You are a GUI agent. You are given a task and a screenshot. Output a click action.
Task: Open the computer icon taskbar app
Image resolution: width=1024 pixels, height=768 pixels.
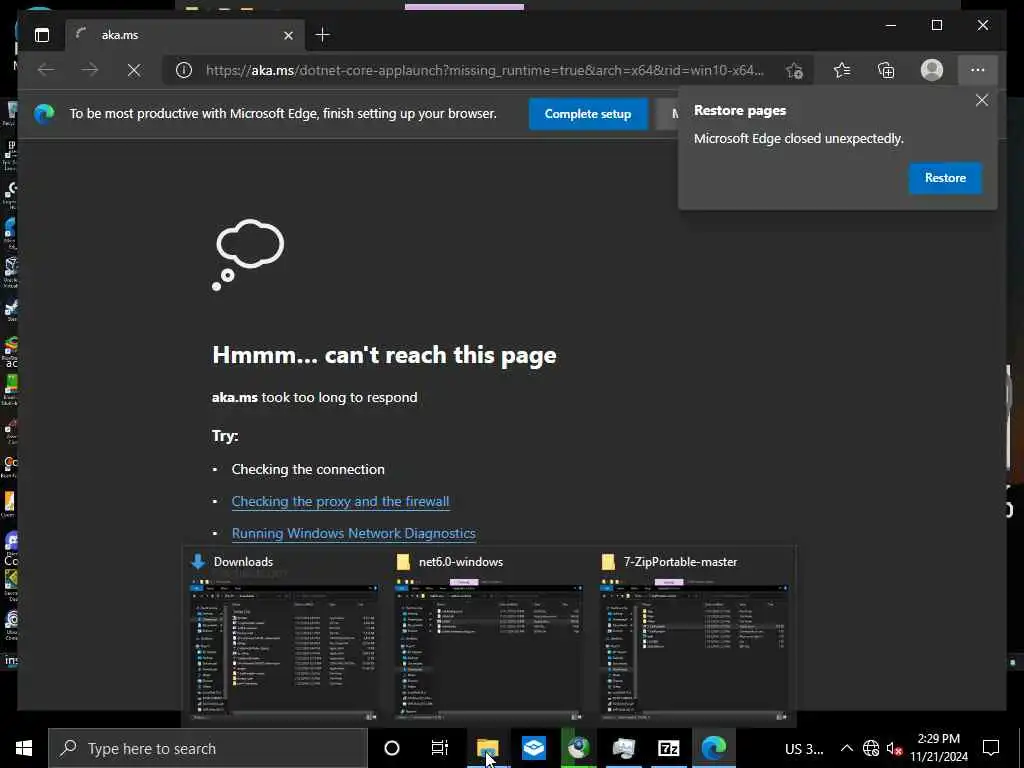click(624, 748)
